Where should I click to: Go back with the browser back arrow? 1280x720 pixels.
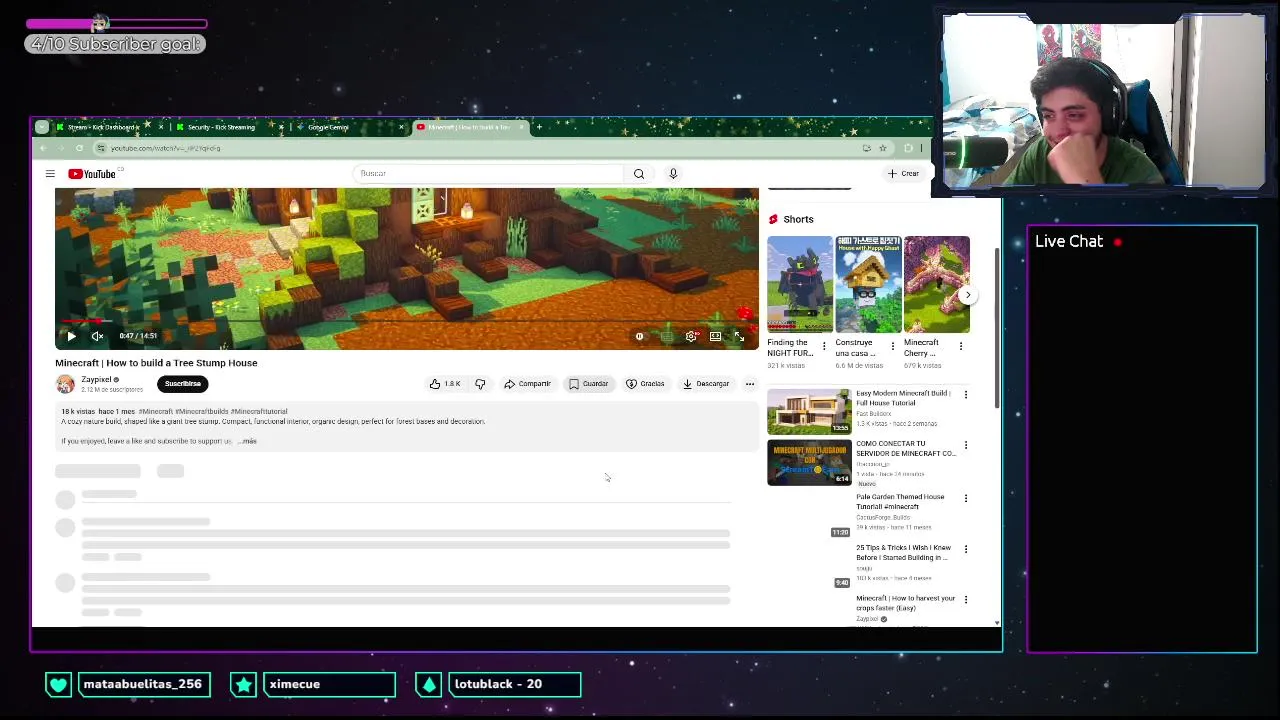coord(42,148)
